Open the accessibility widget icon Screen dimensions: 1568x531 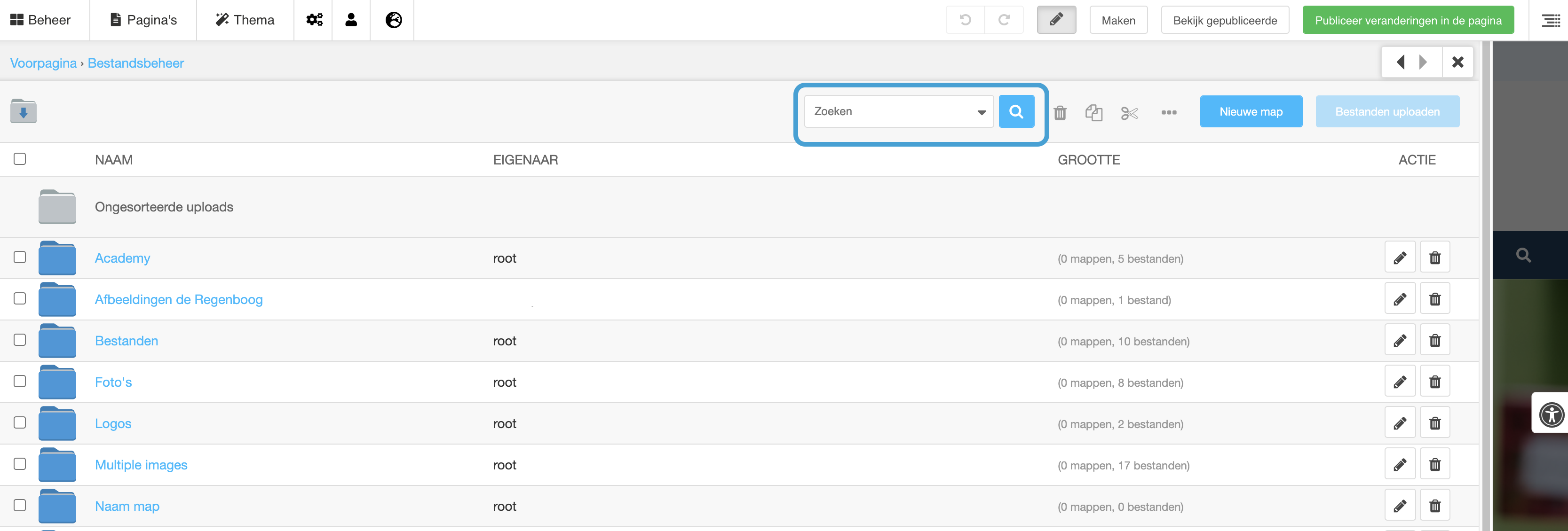tap(1551, 415)
